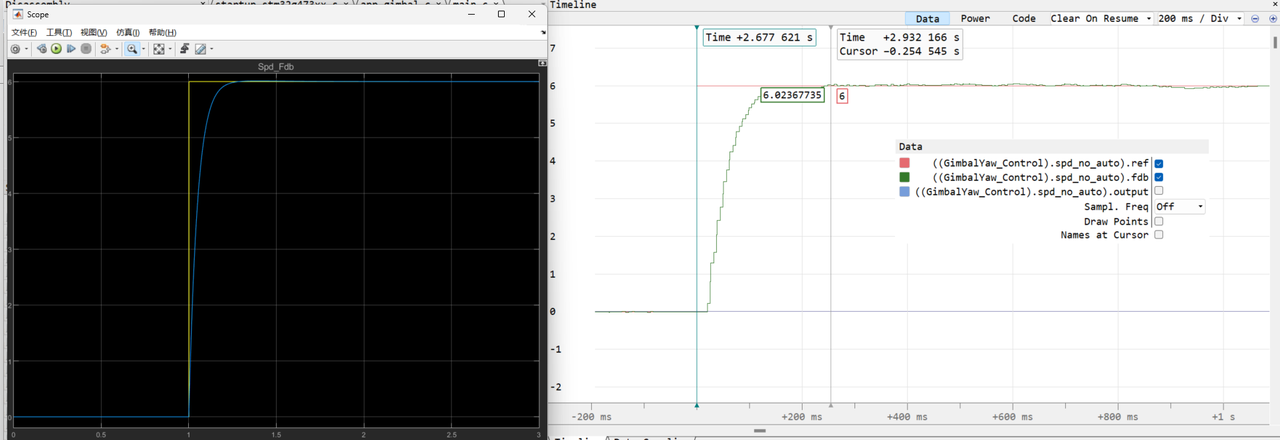Zoom out timeline with minus icon
Screen dimensions: 1280x440
point(1255,19)
